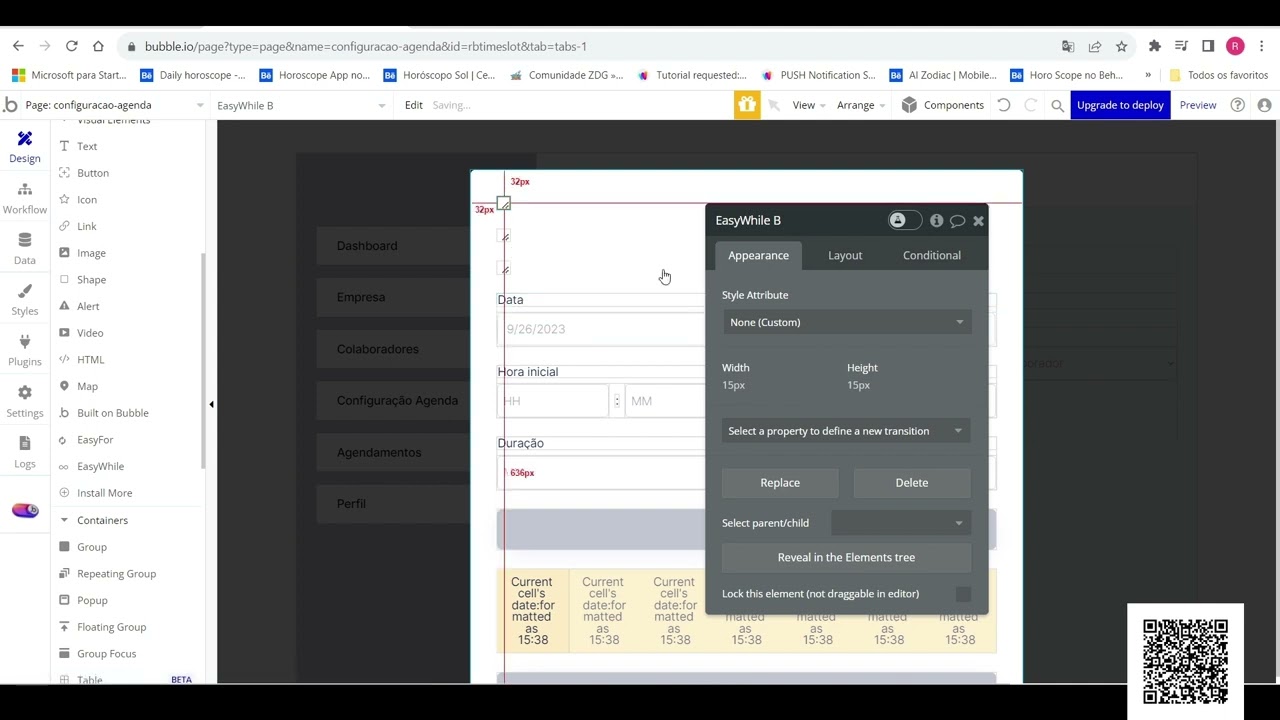Click Upgrade to deploy button

coord(1120,105)
